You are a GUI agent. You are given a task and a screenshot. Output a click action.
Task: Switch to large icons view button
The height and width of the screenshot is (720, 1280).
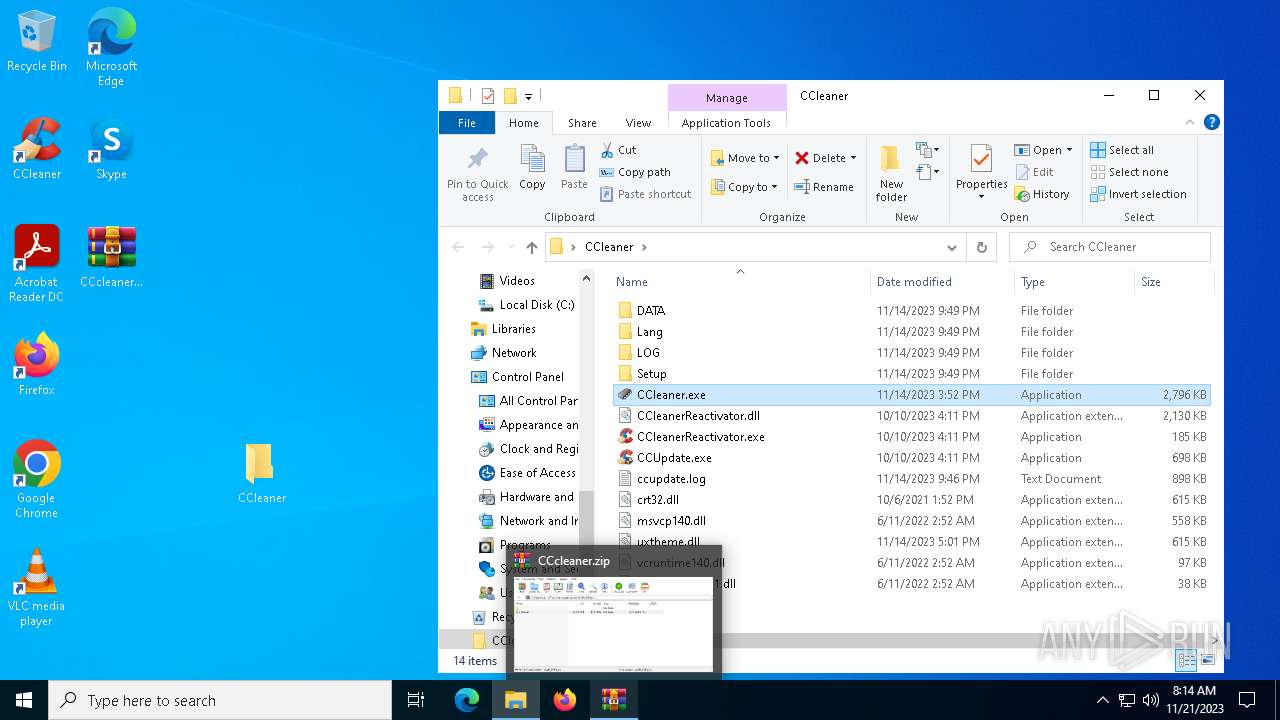coord(1208,660)
